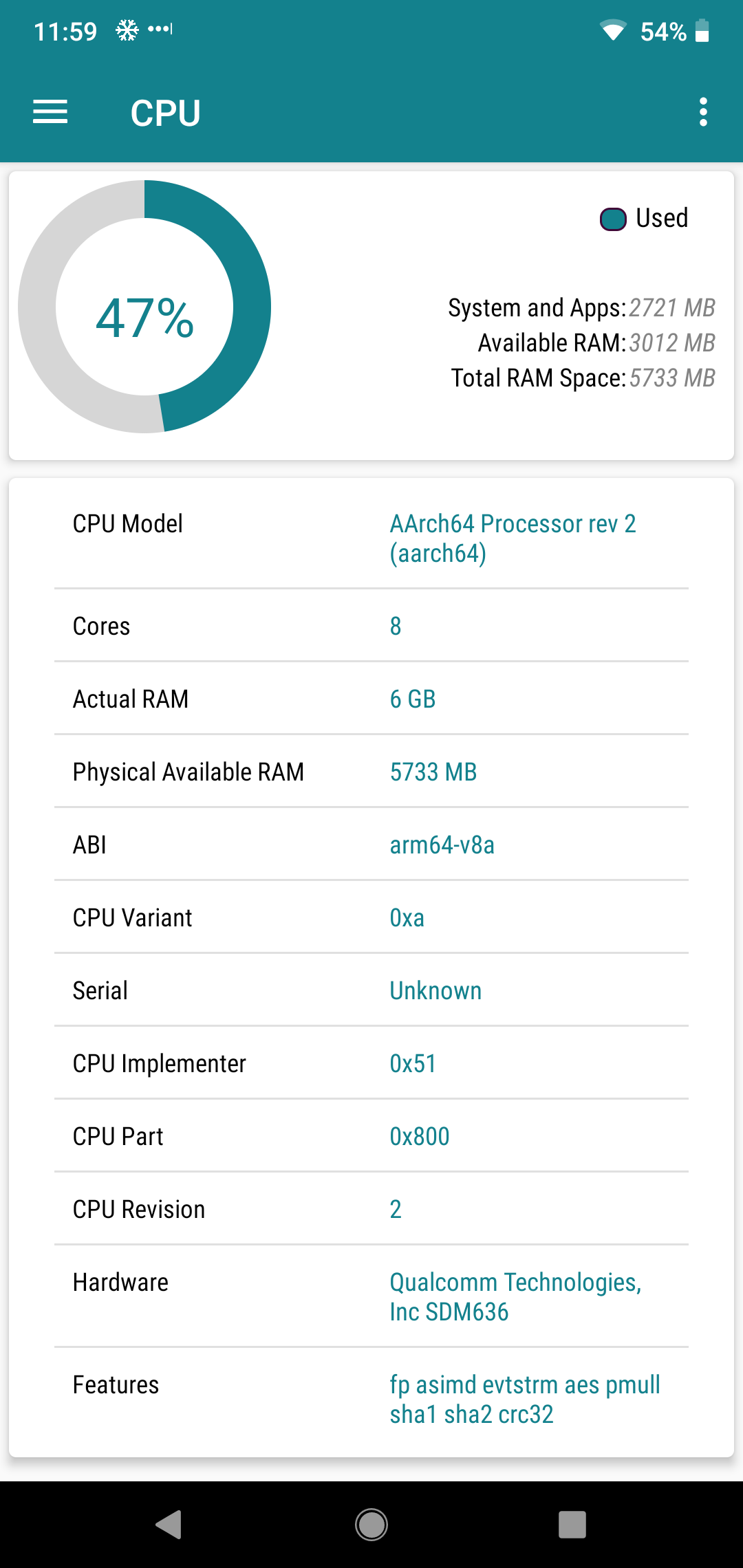
Task: Tap the Wi-Fi status icon
Action: click(612, 31)
